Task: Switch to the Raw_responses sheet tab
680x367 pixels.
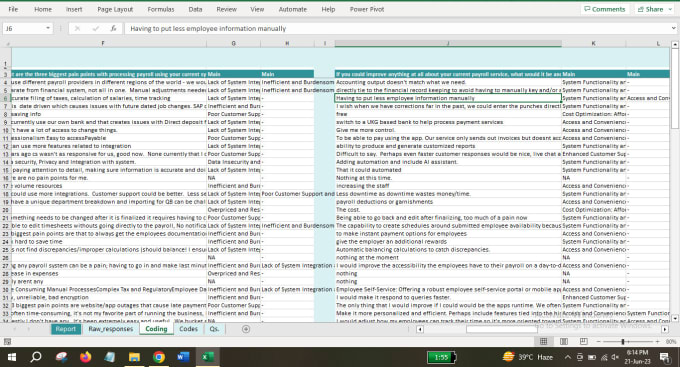Action: tap(111, 329)
